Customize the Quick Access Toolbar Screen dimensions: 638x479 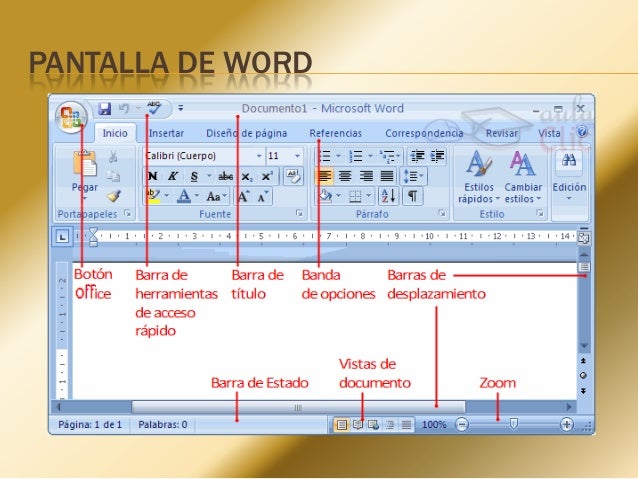pos(180,108)
